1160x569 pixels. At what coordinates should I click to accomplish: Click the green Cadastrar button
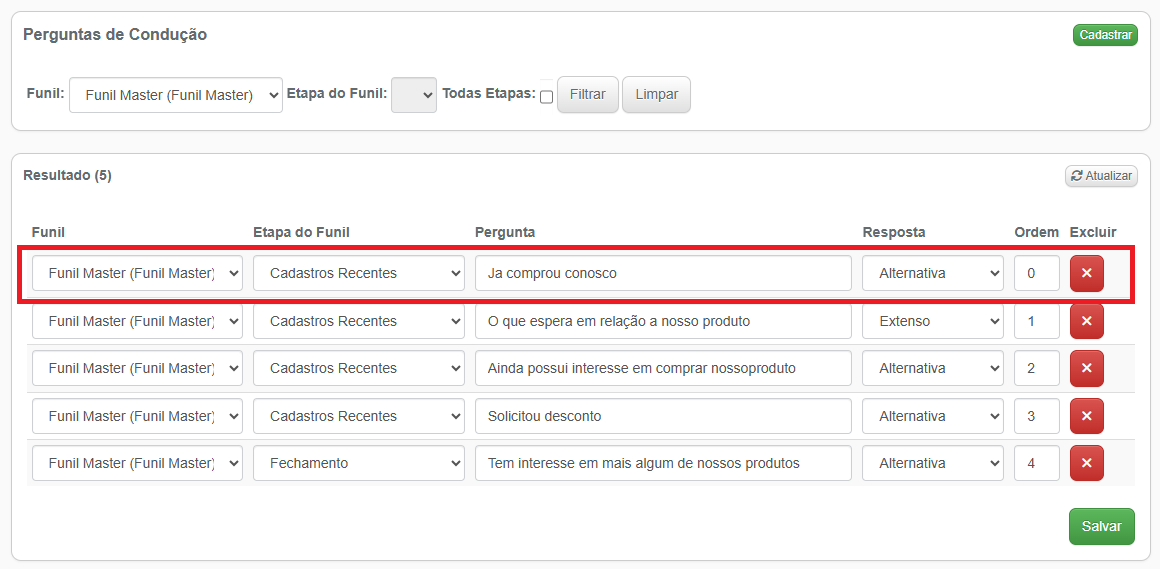click(x=1105, y=35)
